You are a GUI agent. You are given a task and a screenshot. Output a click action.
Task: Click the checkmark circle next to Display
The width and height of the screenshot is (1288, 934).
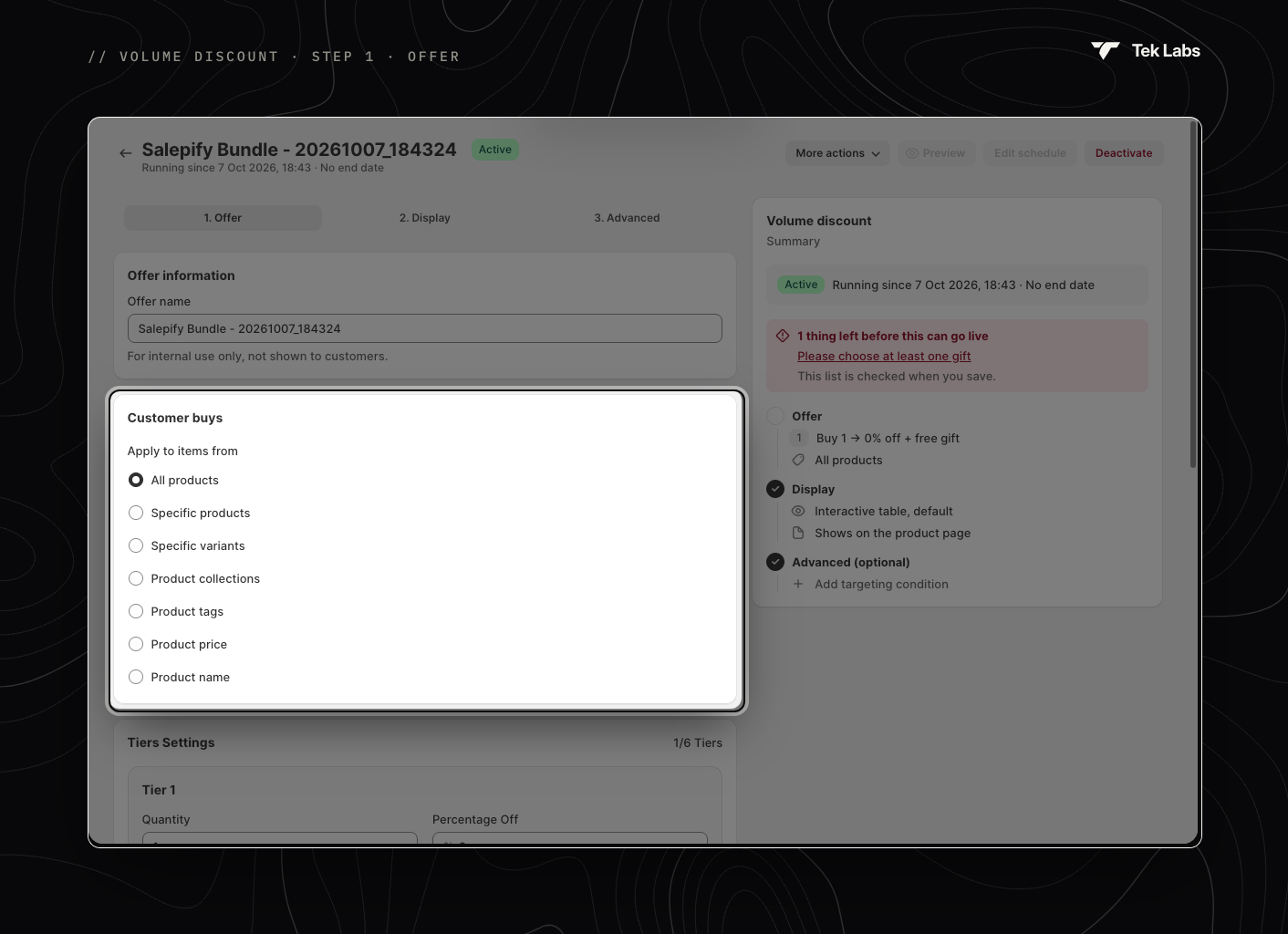pyautogui.click(x=775, y=489)
